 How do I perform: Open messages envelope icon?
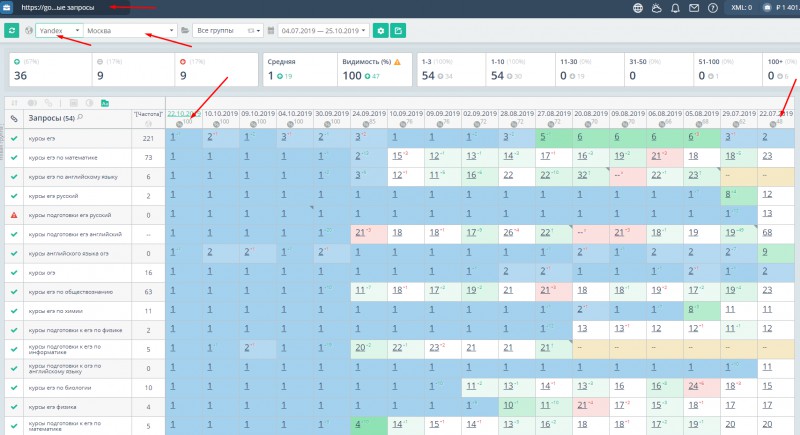click(694, 8)
